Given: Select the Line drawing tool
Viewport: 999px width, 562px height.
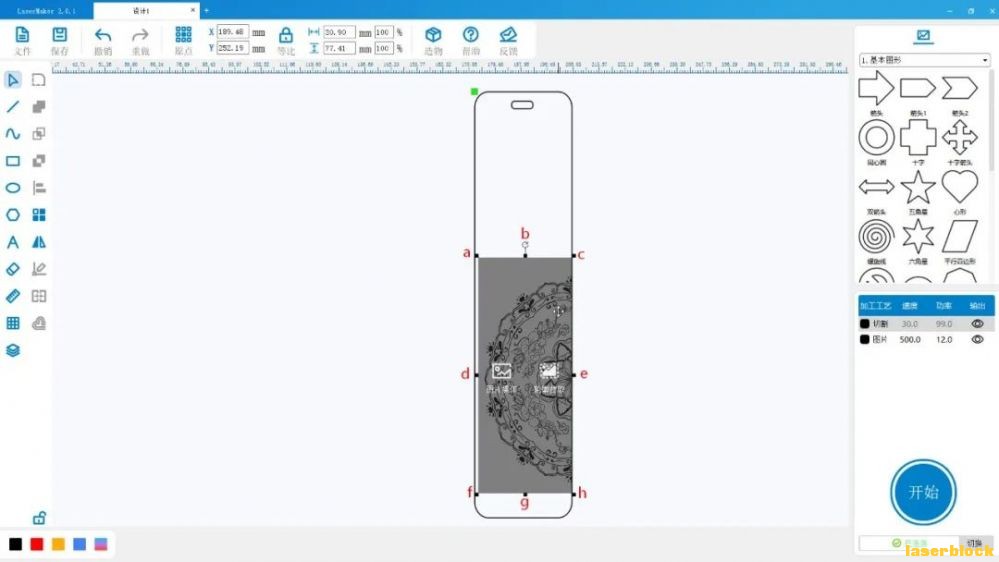Looking at the screenshot, I should (13, 106).
